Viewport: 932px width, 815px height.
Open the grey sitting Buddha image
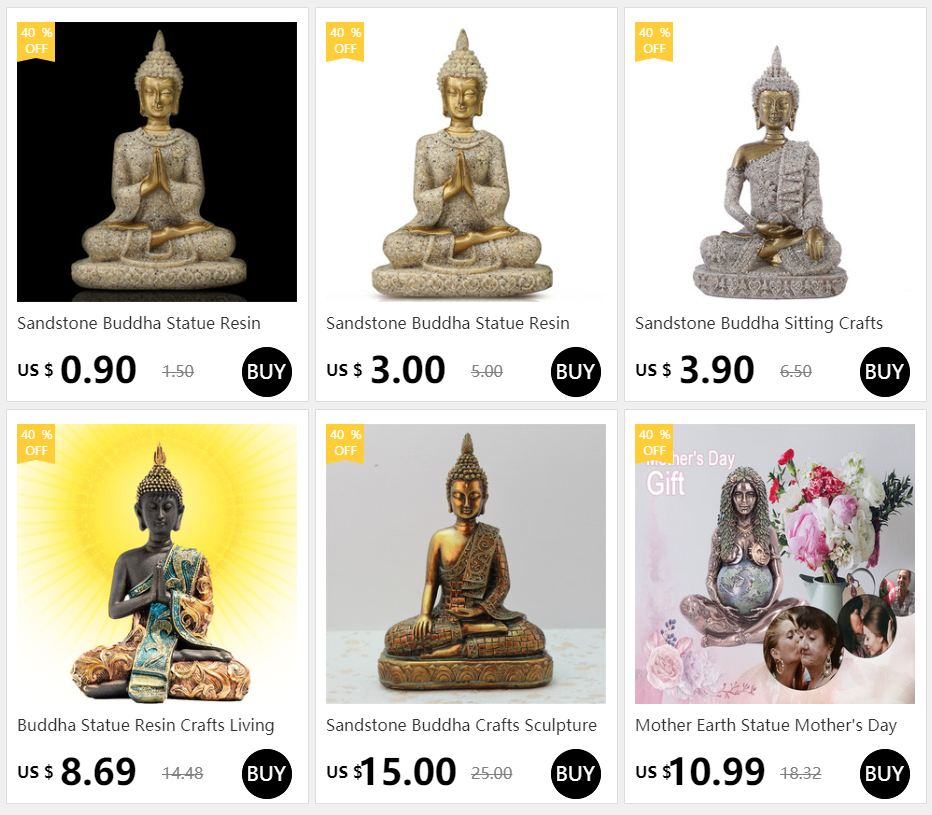[775, 162]
